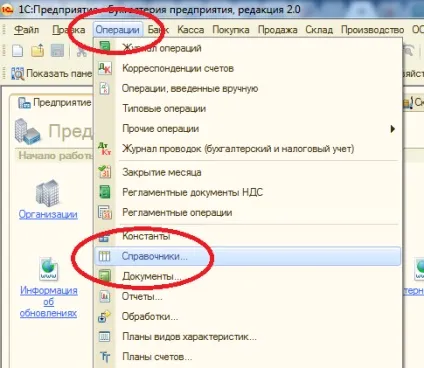This screenshot has height=368, width=424.
Task: Click the Обработки icon
Action: tap(104, 317)
